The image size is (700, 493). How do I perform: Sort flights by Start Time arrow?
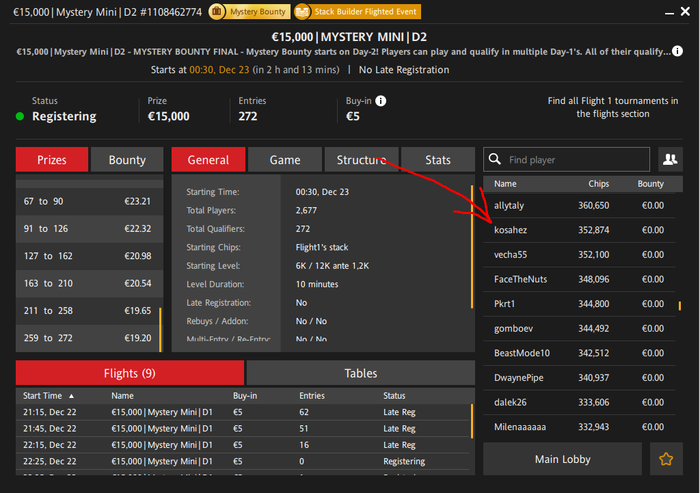(x=71, y=396)
